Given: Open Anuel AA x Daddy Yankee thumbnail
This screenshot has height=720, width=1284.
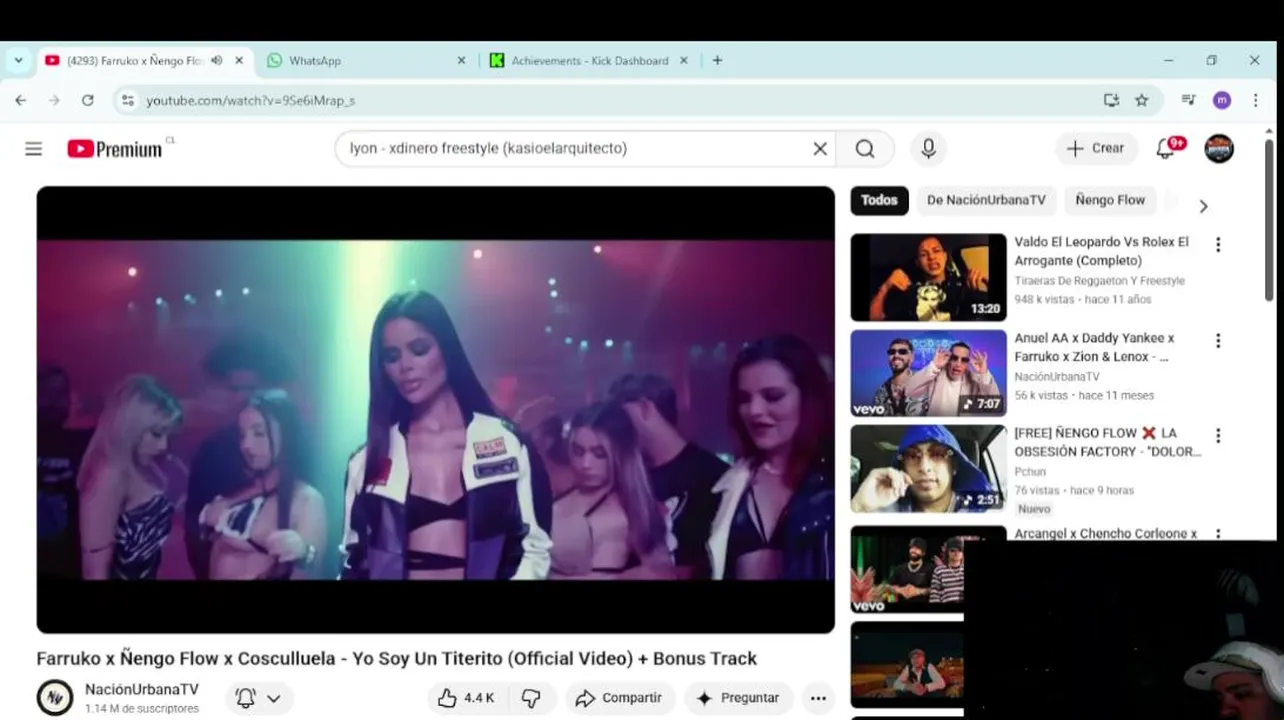Looking at the screenshot, I should click(928, 373).
